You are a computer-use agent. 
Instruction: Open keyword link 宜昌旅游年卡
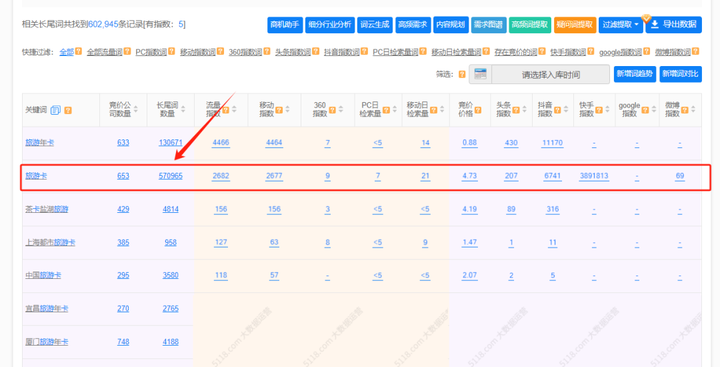coord(46,308)
